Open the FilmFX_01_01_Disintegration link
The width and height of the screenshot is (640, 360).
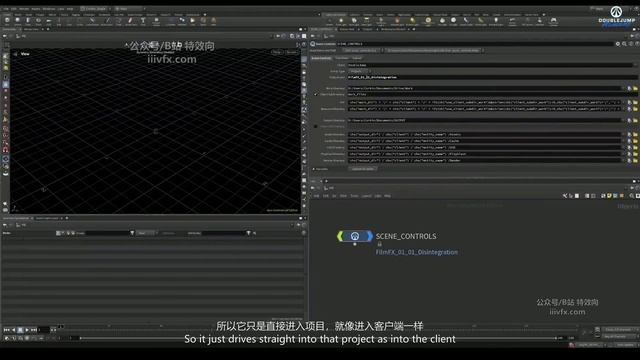(416, 252)
